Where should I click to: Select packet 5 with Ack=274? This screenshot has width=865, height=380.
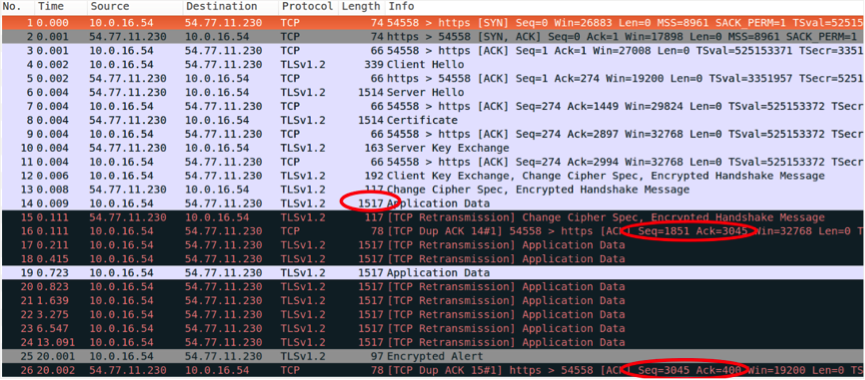pyautogui.click(x=432, y=78)
